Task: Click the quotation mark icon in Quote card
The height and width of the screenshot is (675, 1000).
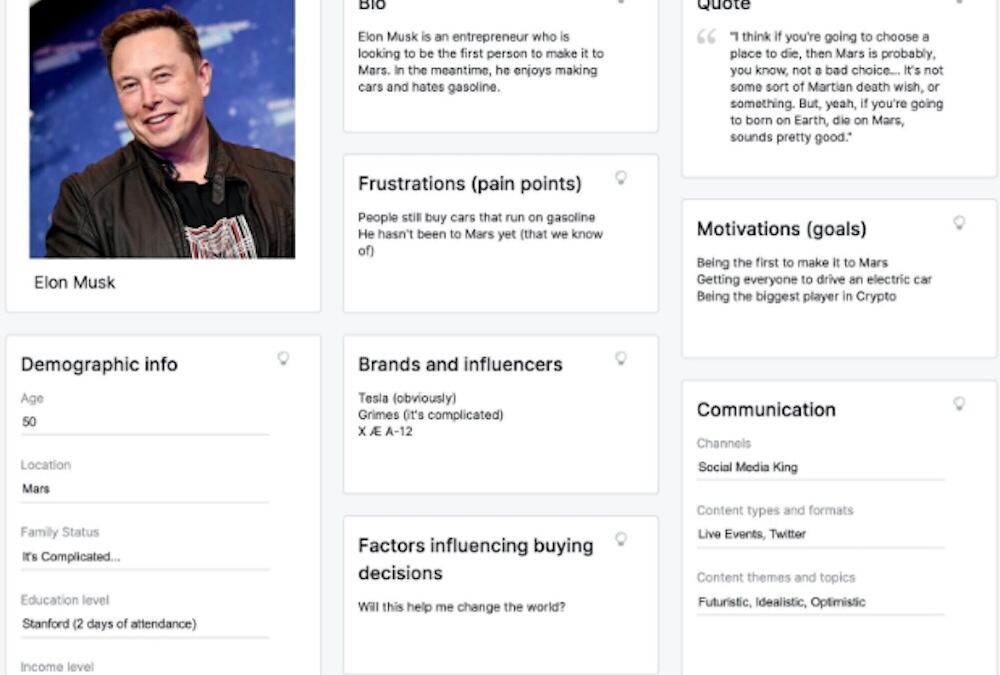Action: pyautogui.click(x=707, y=38)
